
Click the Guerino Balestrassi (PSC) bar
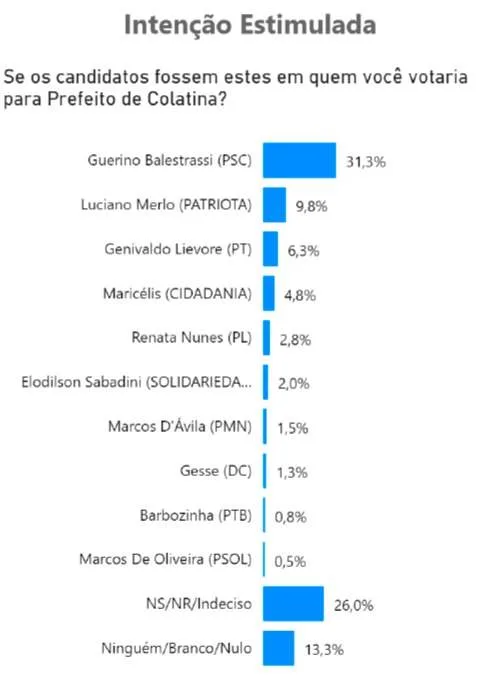pyautogui.click(x=299, y=160)
